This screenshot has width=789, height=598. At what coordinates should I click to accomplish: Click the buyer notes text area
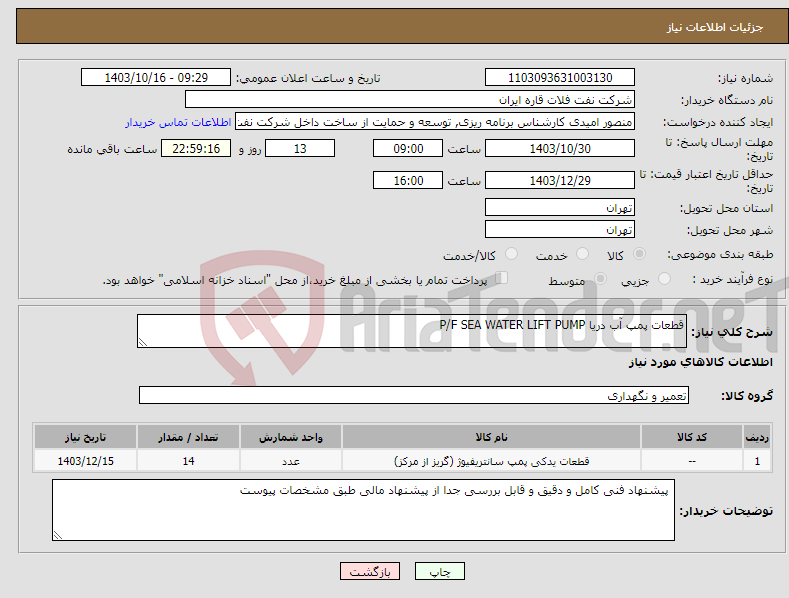[x=363, y=510]
